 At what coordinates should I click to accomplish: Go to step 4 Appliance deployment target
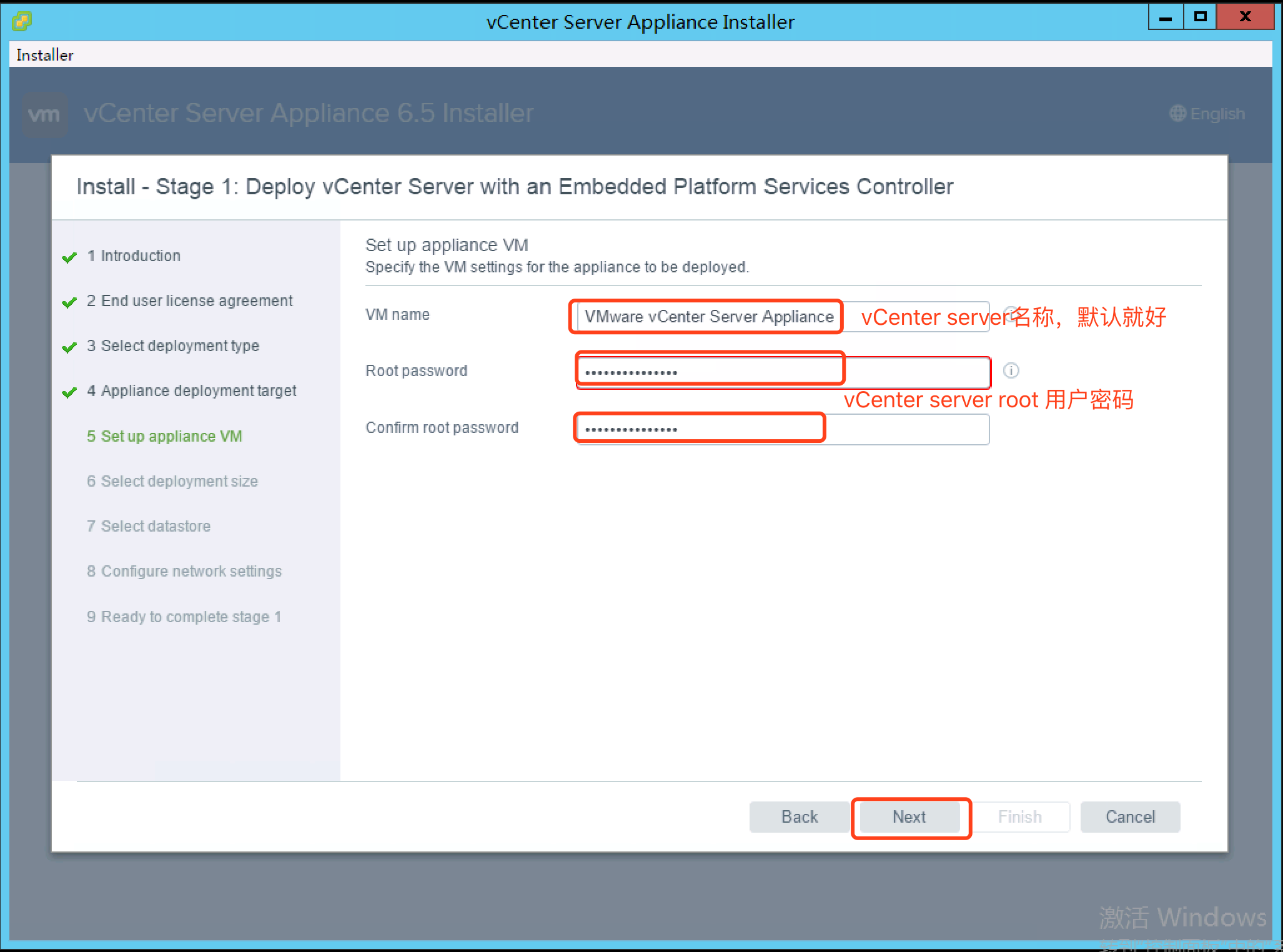coord(192,390)
